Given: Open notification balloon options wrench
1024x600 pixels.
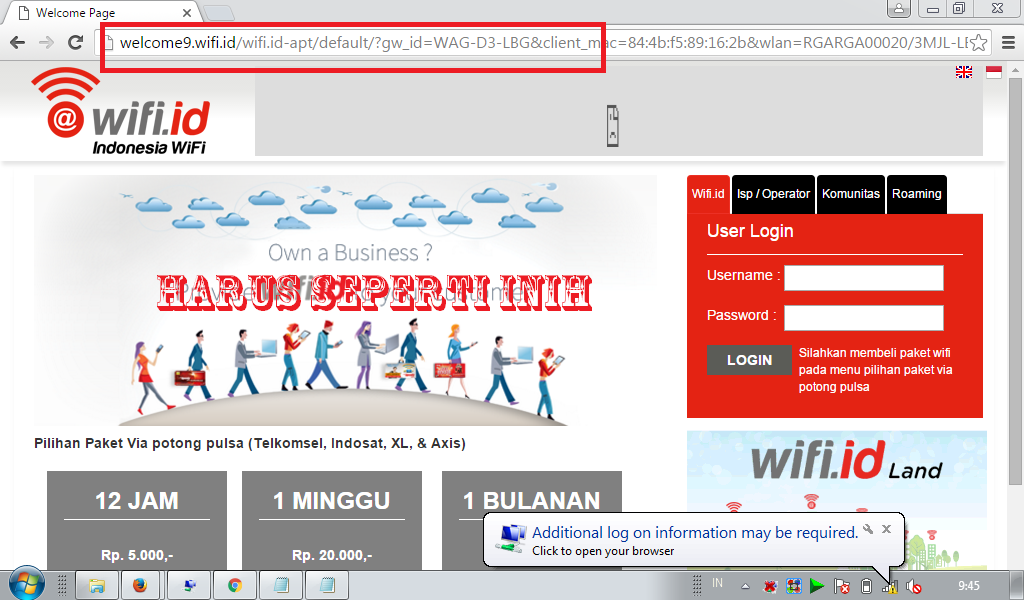Looking at the screenshot, I should 868,529.
